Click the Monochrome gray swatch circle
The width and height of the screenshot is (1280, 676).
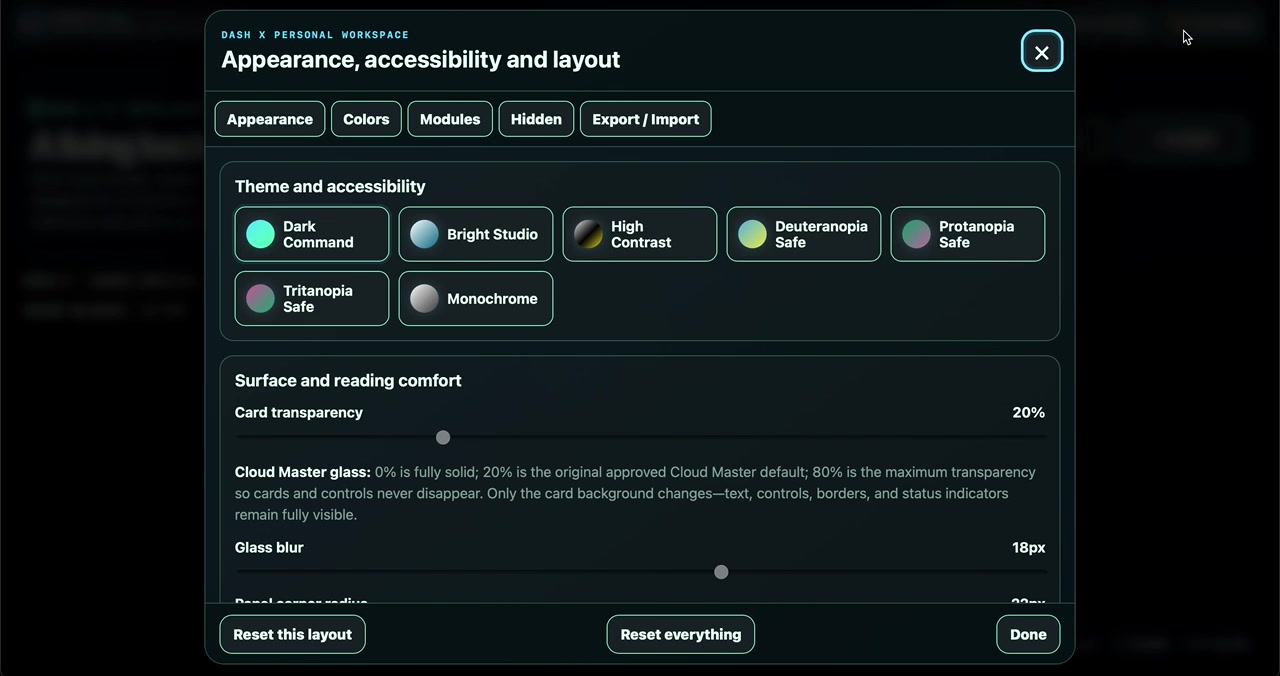[x=424, y=298]
